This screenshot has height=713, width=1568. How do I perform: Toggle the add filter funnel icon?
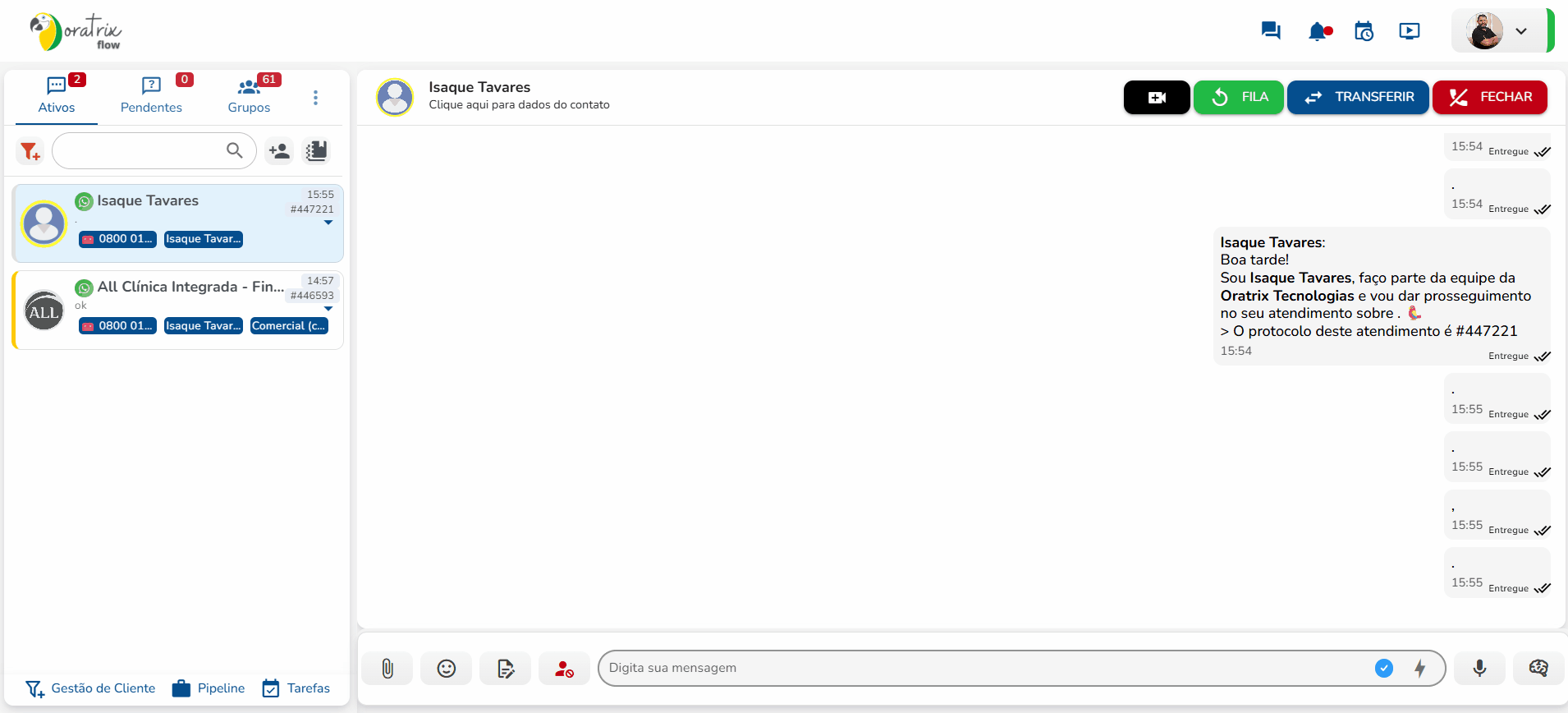click(30, 151)
